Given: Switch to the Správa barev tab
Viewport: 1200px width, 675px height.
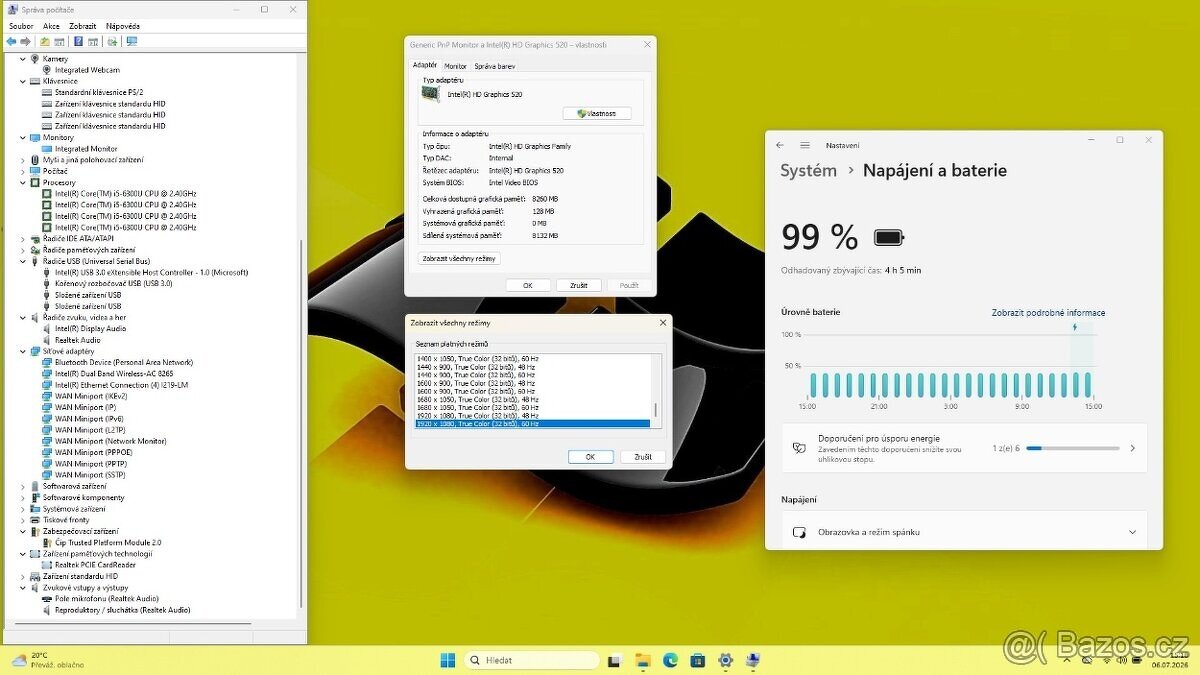Looking at the screenshot, I should click(495, 66).
